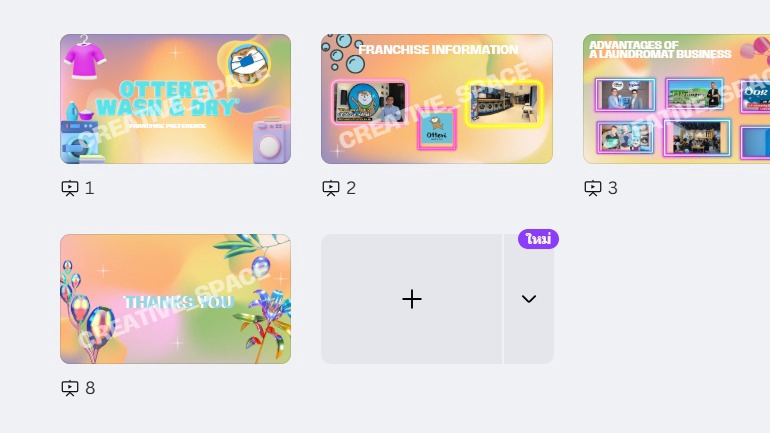Screen dimensions: 770x433
Task: Click the yellow-framed laundromat photo on slide 2
Action: click(504, 104)
